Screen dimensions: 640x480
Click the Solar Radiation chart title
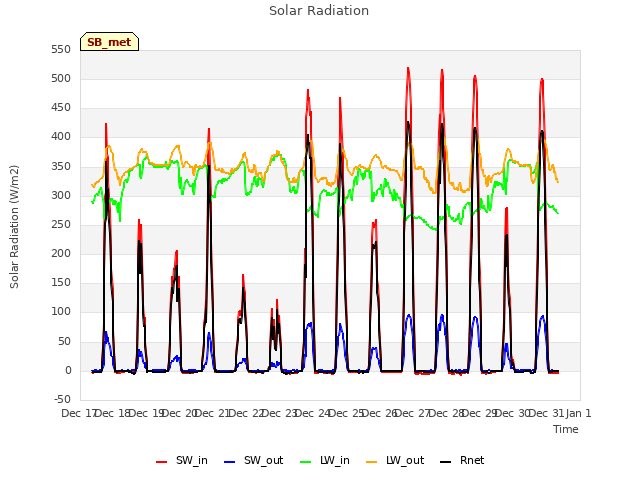click(319, 11)
